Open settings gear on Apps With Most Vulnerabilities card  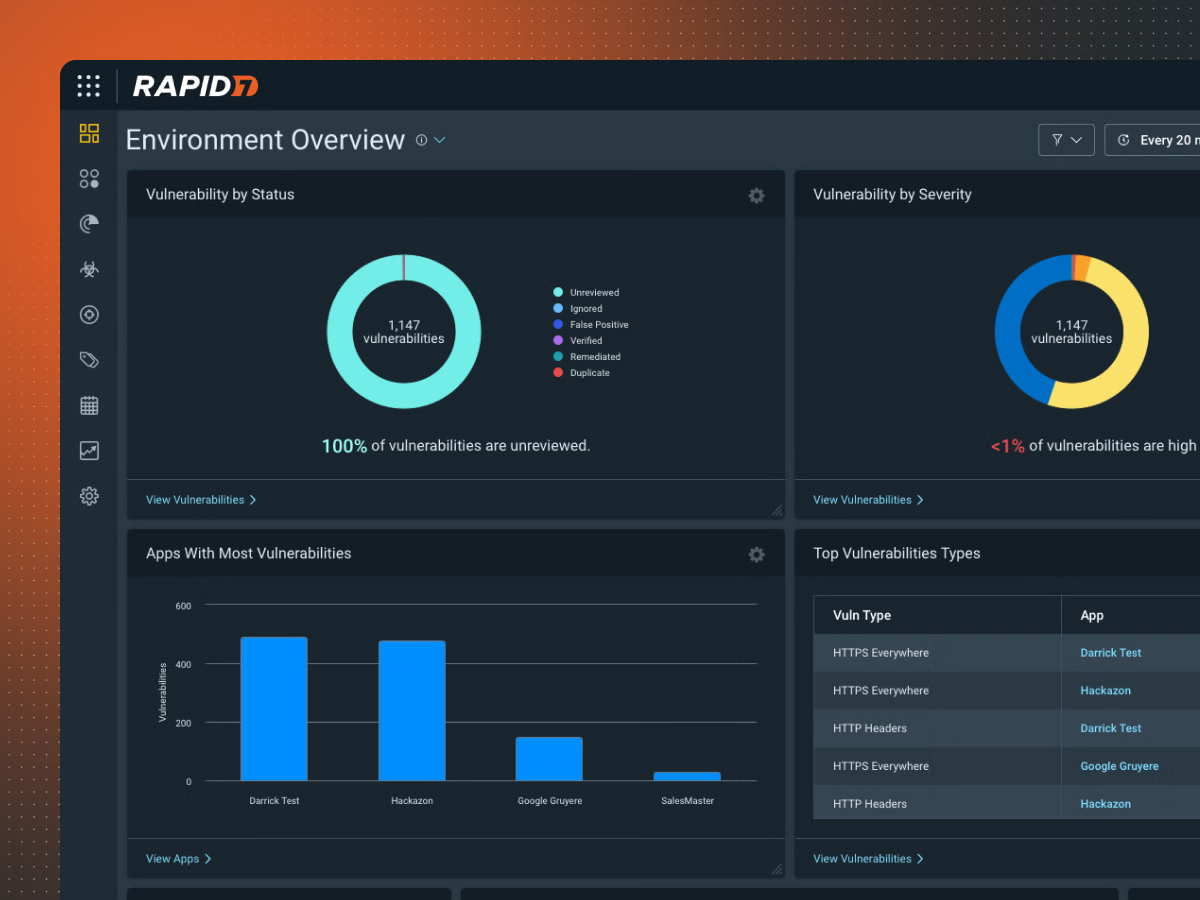coord(757,554)
